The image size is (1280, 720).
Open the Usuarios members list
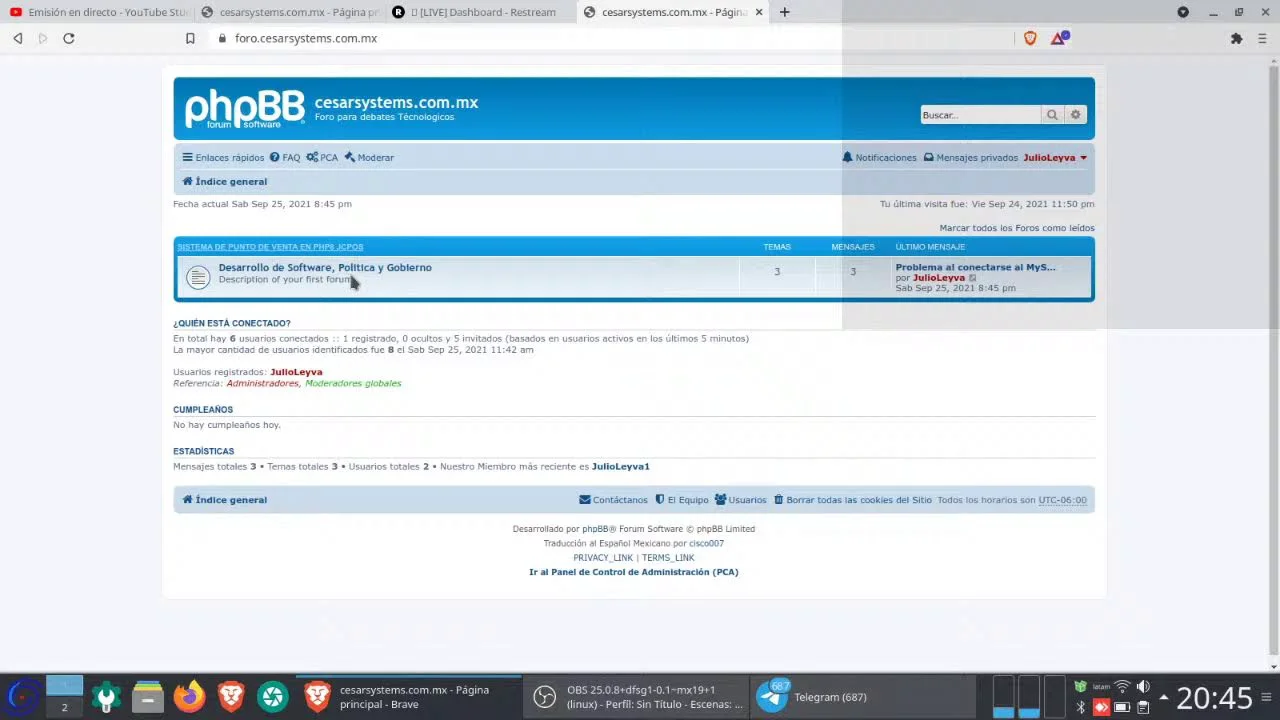[740, 500]
